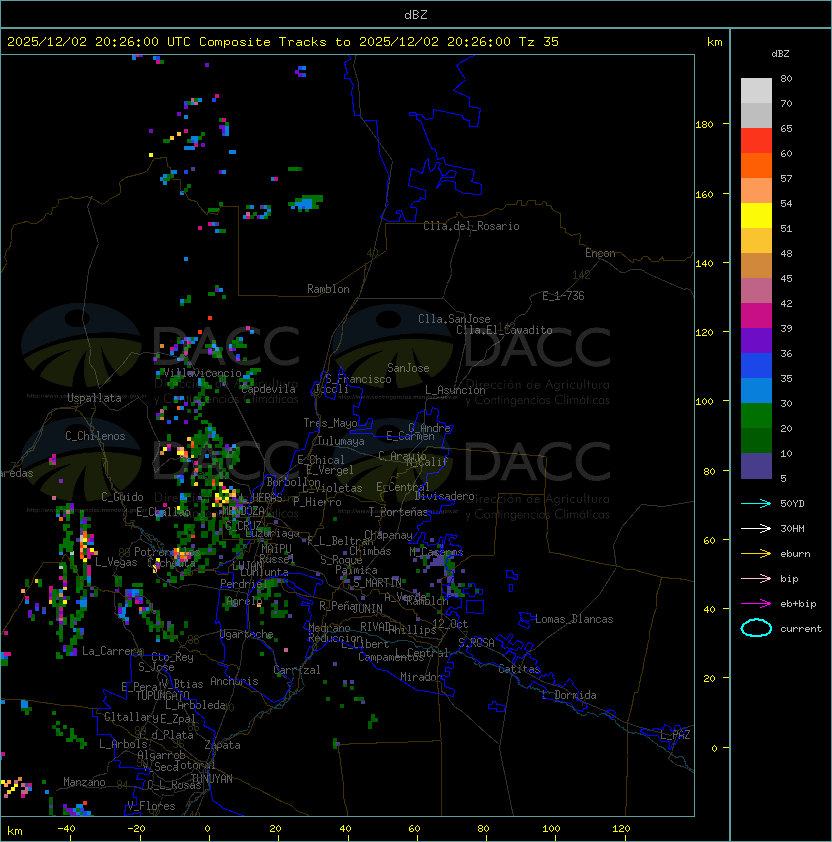Click the light gray top legend swatch

click(x=756, y=90)
